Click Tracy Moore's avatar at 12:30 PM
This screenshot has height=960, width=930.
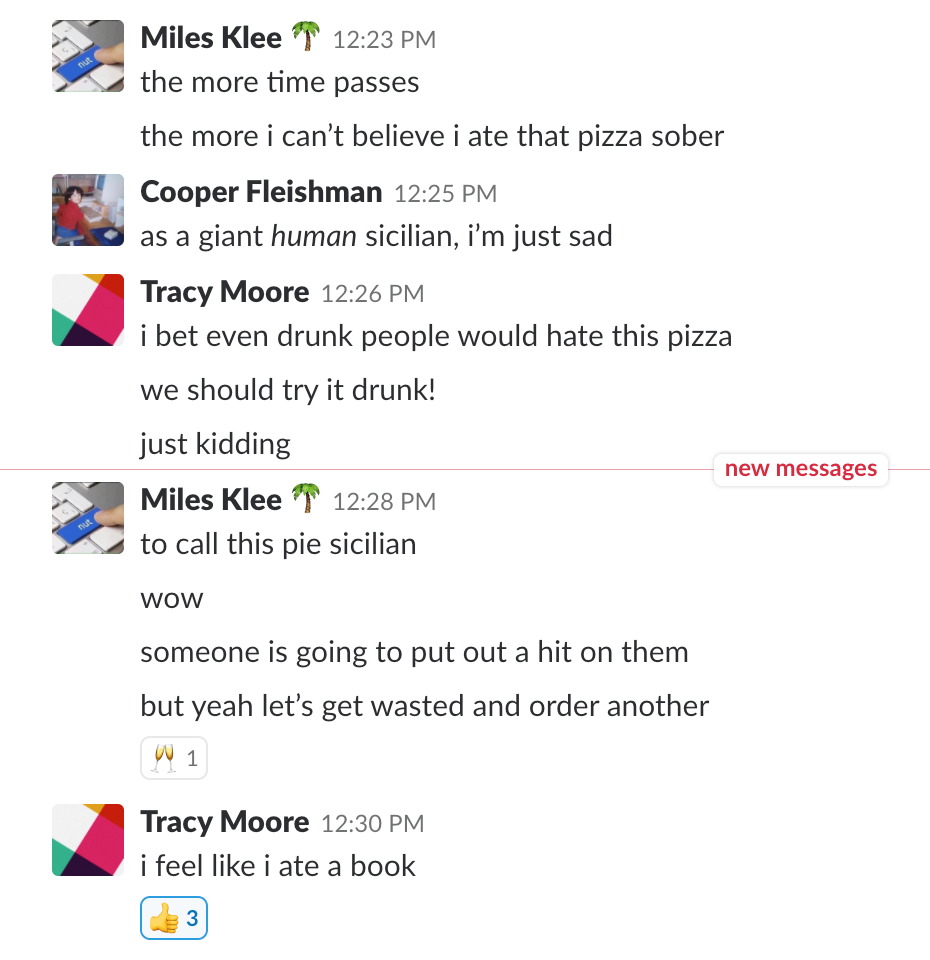coord(88,840)
